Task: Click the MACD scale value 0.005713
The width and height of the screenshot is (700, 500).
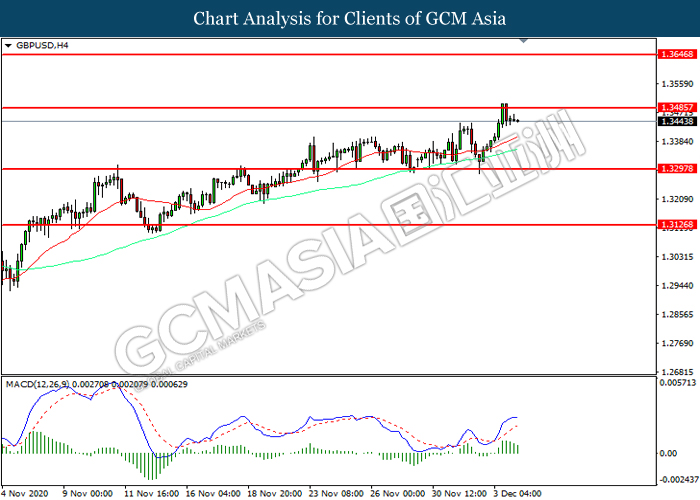Action: coord(678,383)
